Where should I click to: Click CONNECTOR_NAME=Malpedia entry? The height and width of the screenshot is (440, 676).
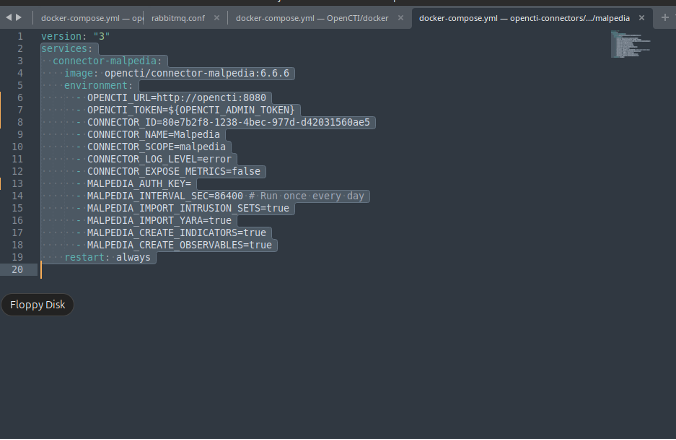(153, 134)
